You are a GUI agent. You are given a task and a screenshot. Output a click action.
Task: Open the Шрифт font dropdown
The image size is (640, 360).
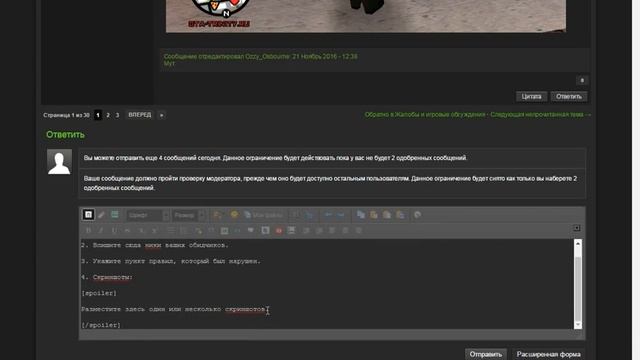pyautogui.click(x=148, y=215)
